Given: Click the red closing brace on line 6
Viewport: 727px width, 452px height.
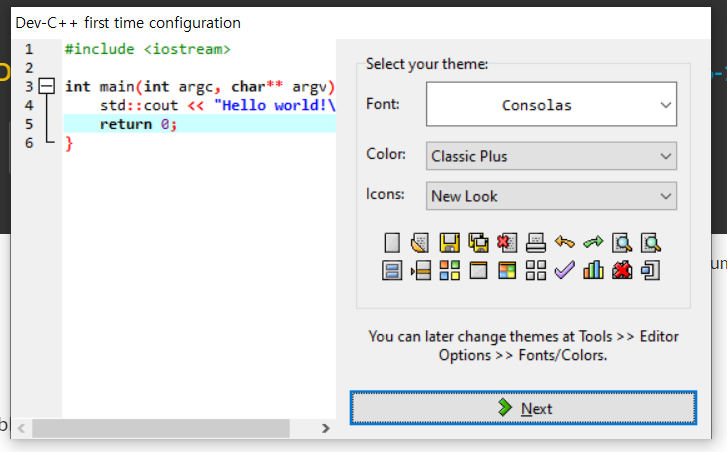Looking at the screenshot, I should coord(69,143).
